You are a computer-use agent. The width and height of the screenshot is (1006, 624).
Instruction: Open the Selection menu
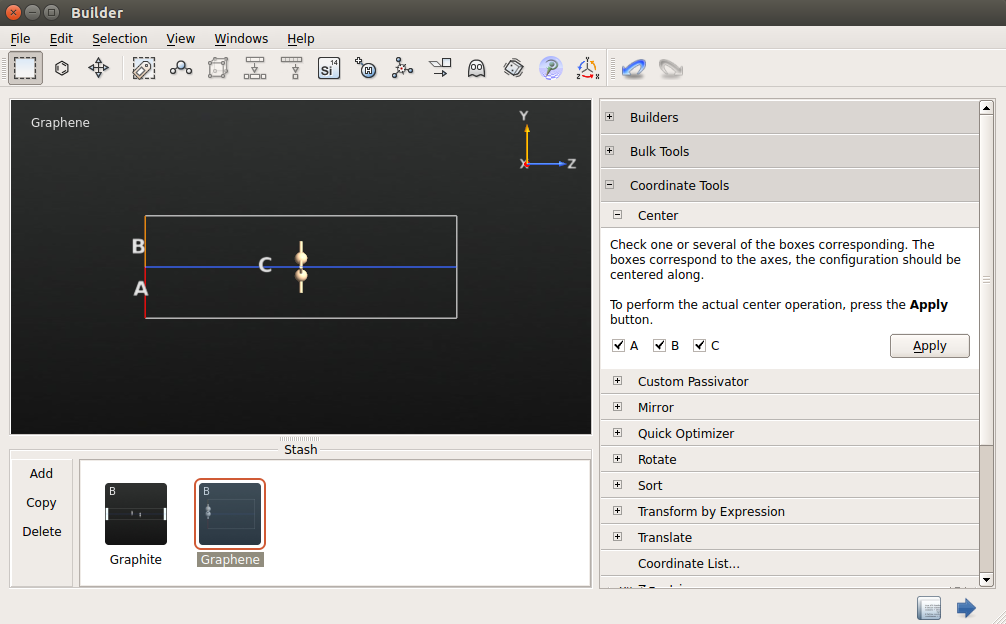(x=120, y=38)
